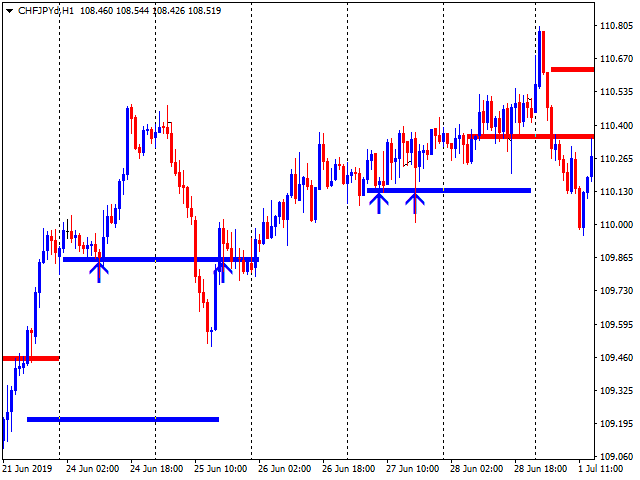Click the 24 Jun 18:00 time label
640x480 pixels.
click(x=157, y=469)
